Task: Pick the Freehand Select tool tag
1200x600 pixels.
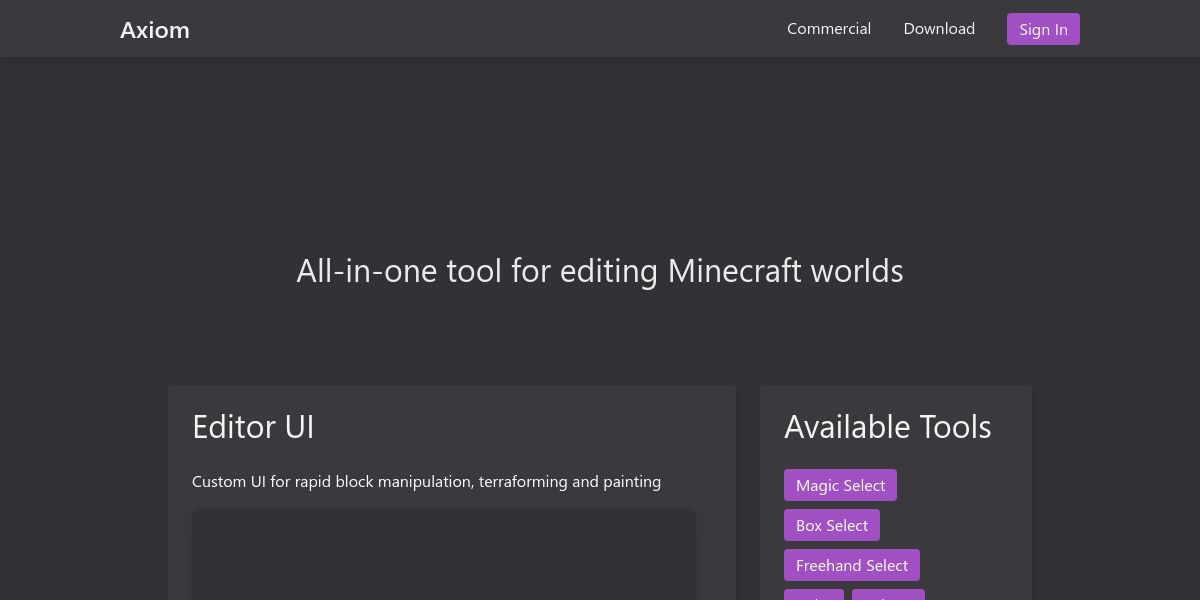Action: pos(852,565)
